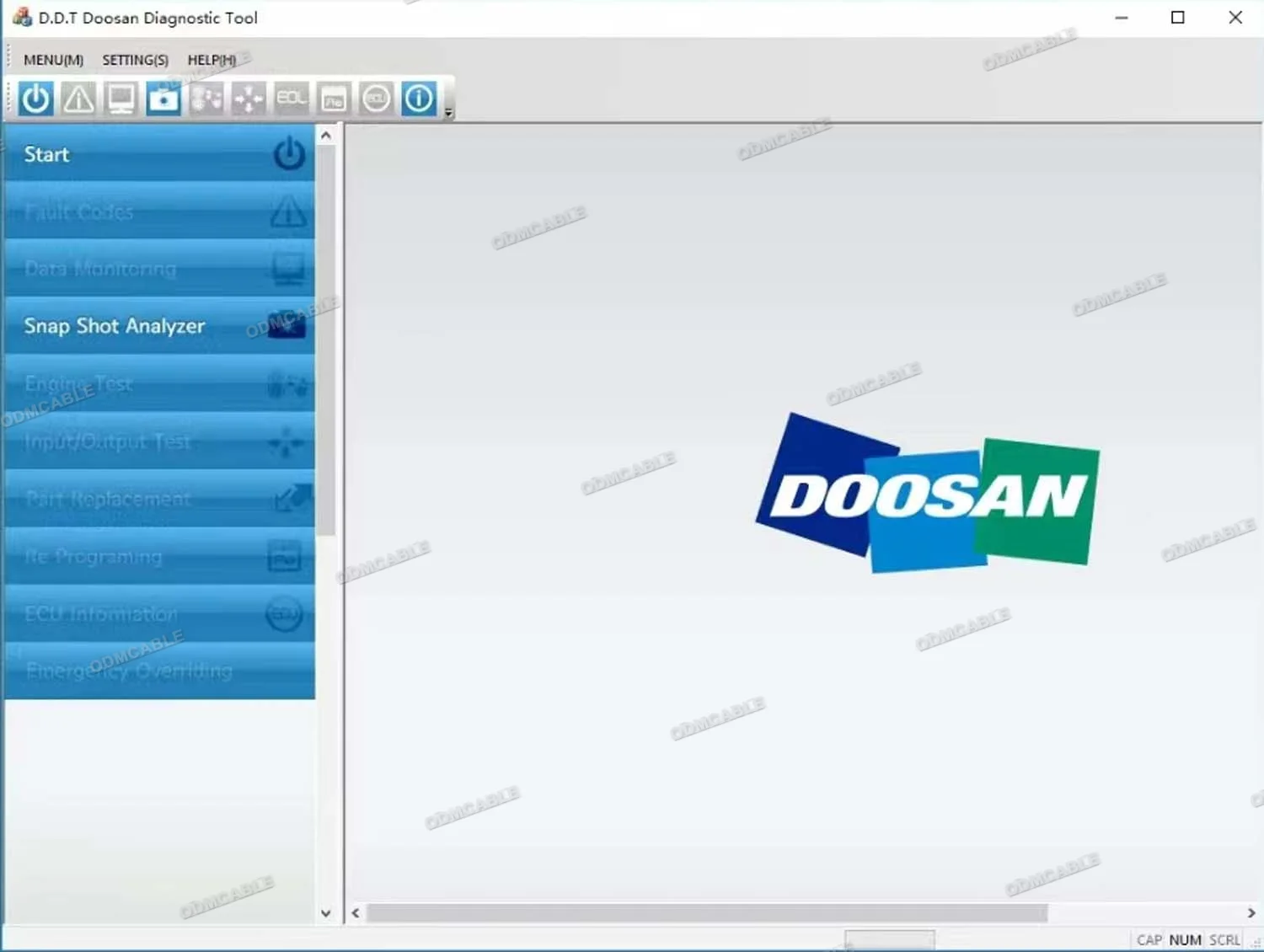Click the horizontal scrollbar left arrow
This screenshot has width=1264, height=952.
tap(356, 913)
